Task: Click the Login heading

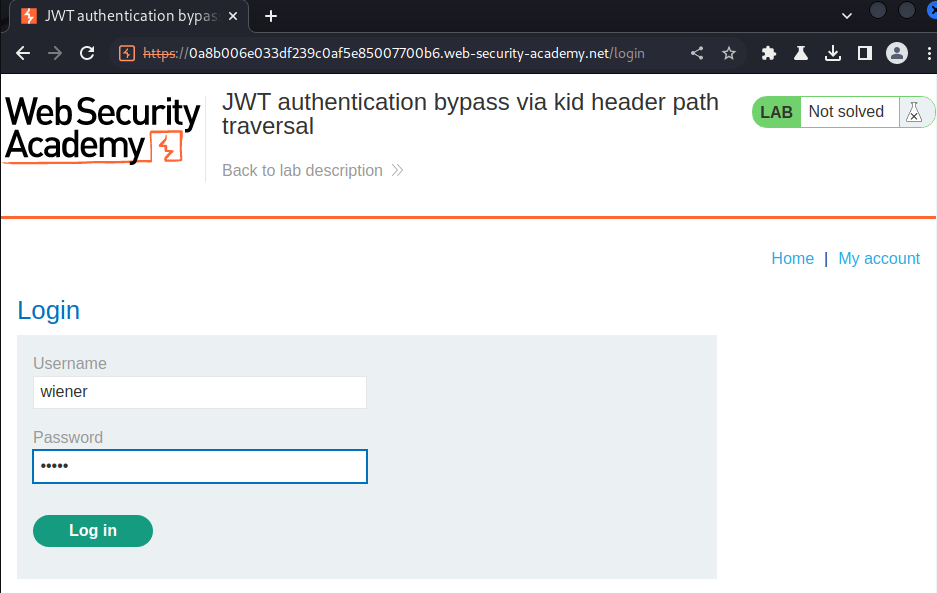Action: coord(48,310)
